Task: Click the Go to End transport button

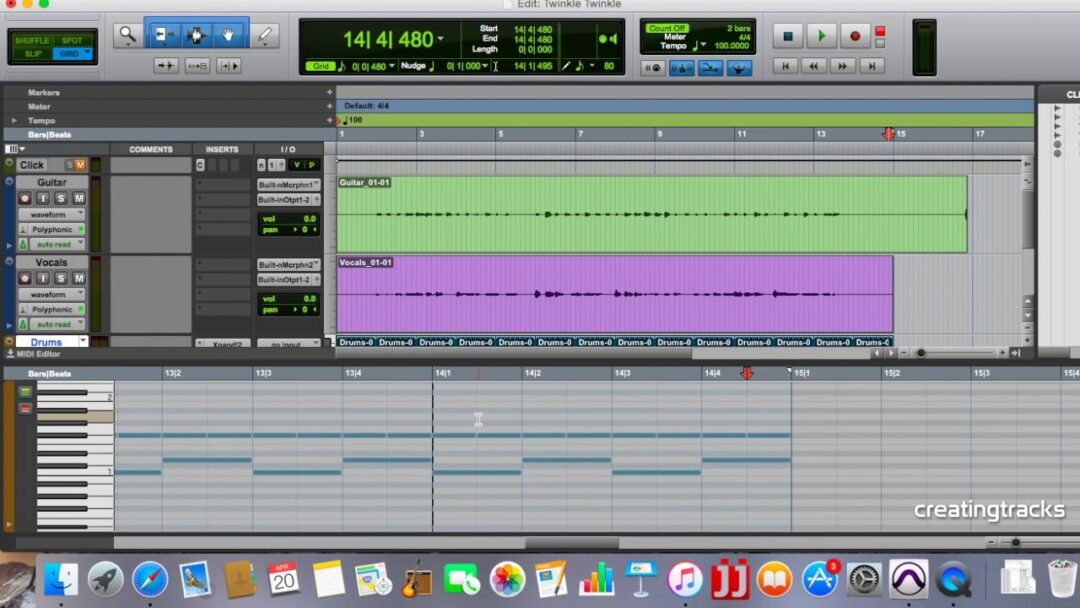Action: click(x=871, y=66)
